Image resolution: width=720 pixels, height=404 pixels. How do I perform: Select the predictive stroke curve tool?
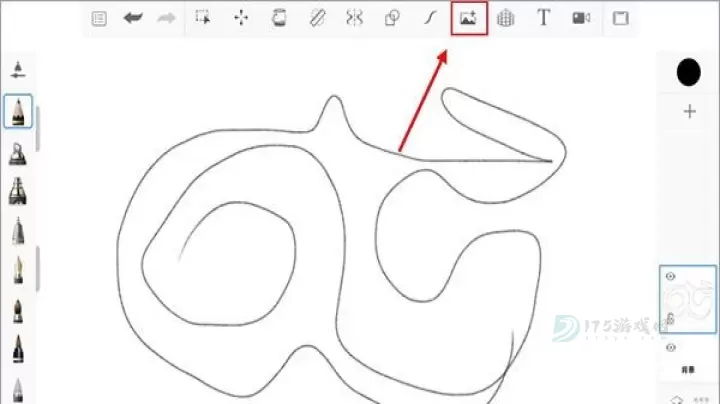(x=430, y=18)
